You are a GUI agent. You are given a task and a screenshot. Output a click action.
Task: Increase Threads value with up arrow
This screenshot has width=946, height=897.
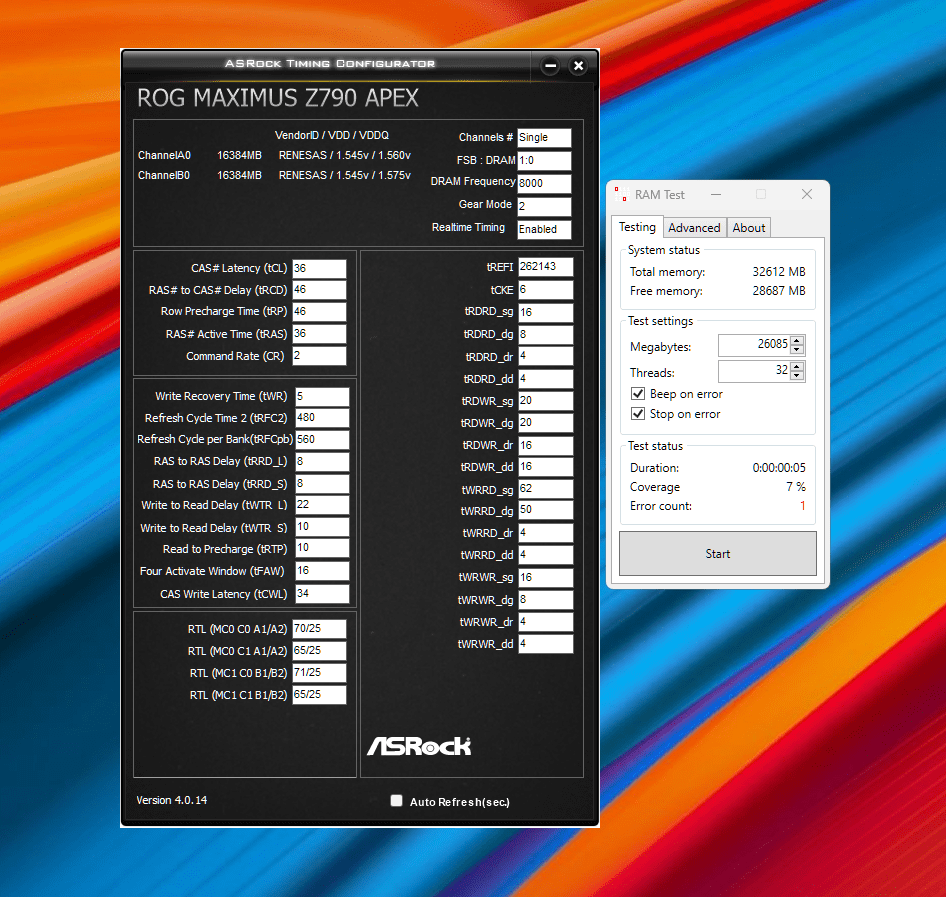click(x=797, y=366)
